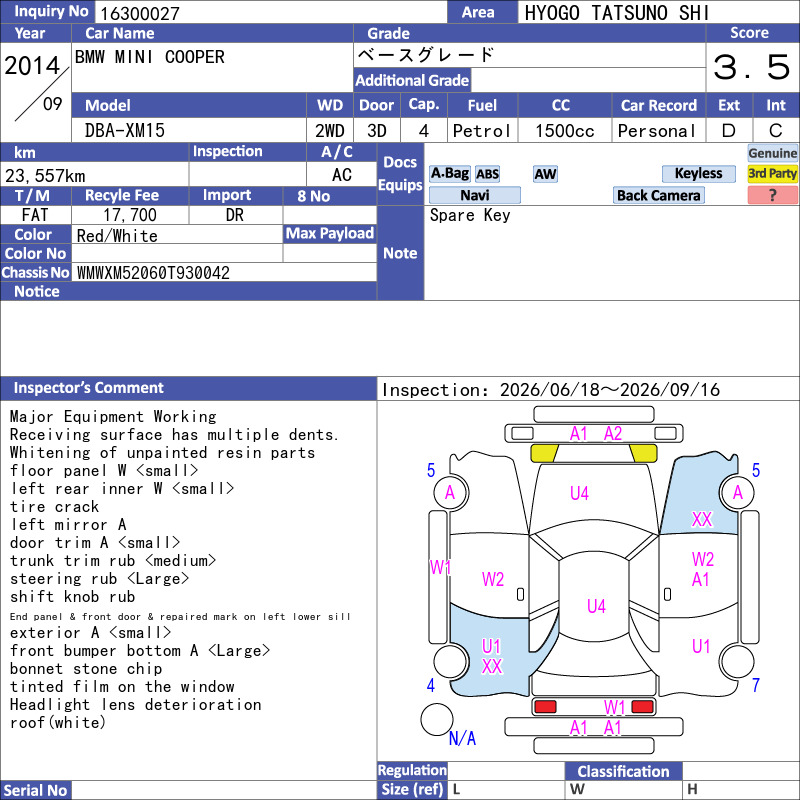Select the Keyless equipment badge
The image size is (800, 800).
pos(698,174)
